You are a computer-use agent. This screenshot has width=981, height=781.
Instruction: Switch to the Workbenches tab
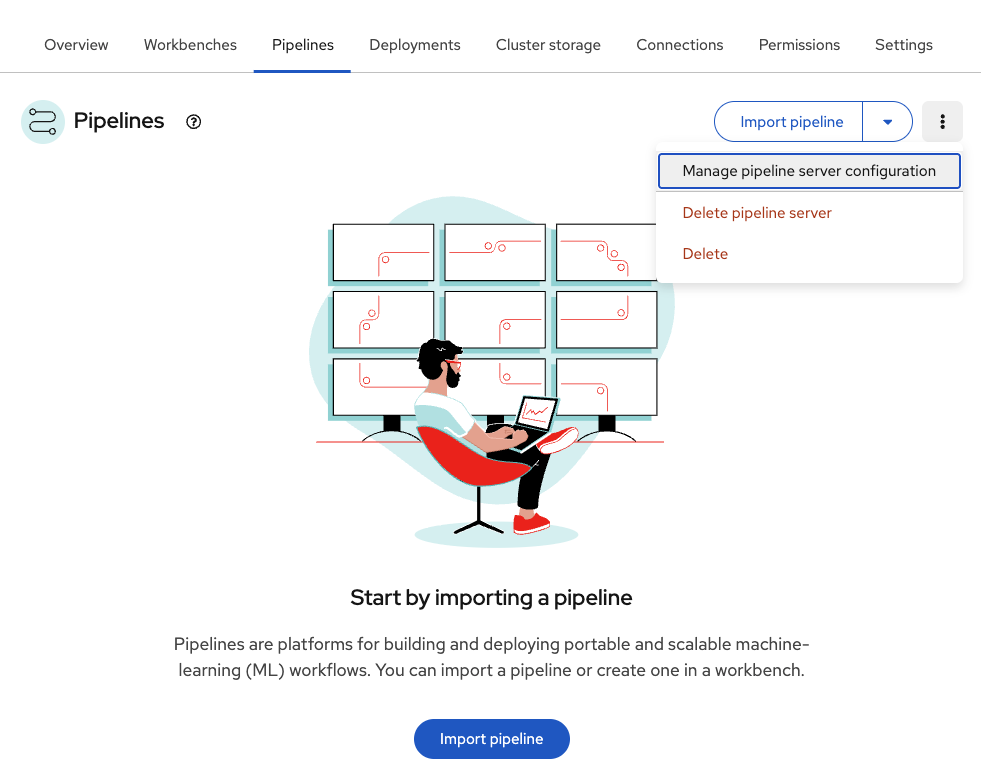190,45
